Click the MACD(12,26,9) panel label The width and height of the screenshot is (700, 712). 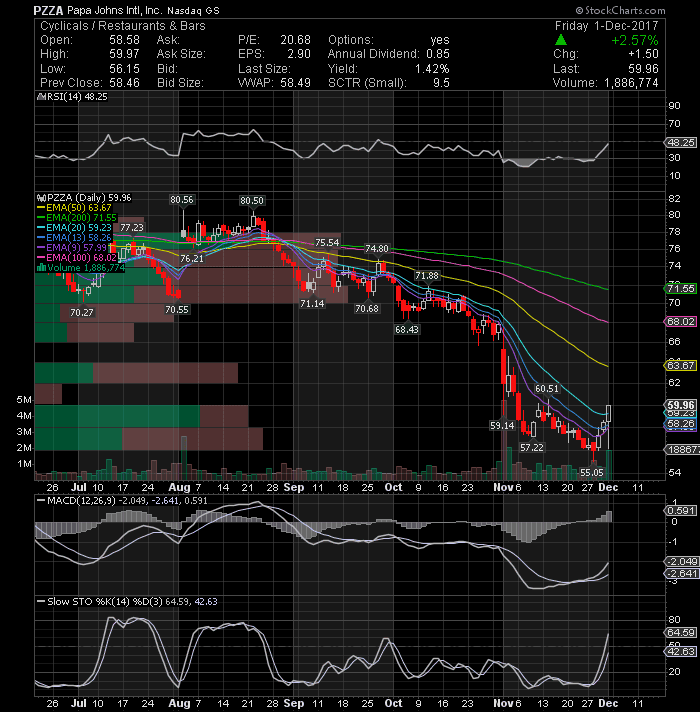point(82,501)
